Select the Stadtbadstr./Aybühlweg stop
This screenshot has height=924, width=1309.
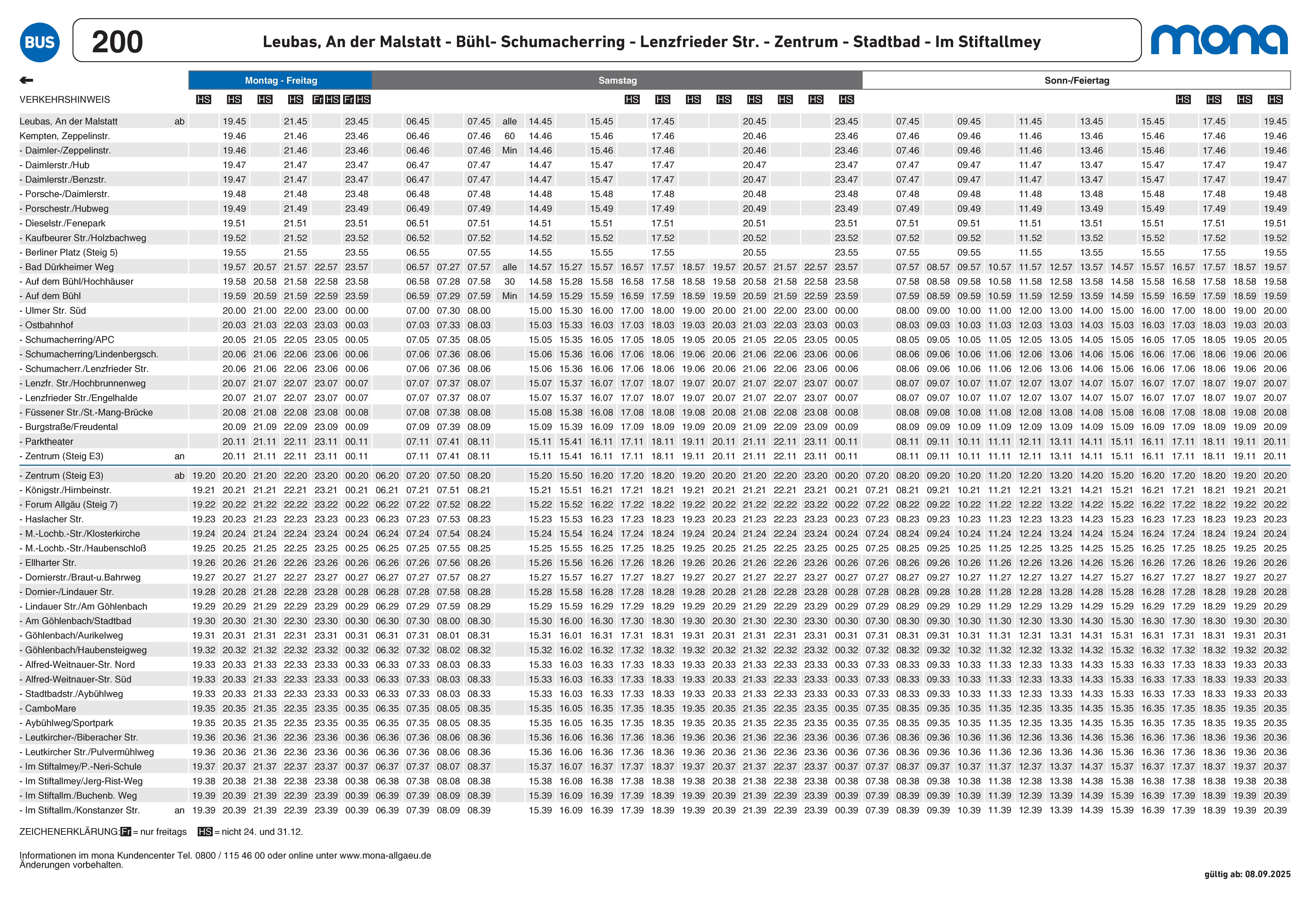[x=71, y=694]
